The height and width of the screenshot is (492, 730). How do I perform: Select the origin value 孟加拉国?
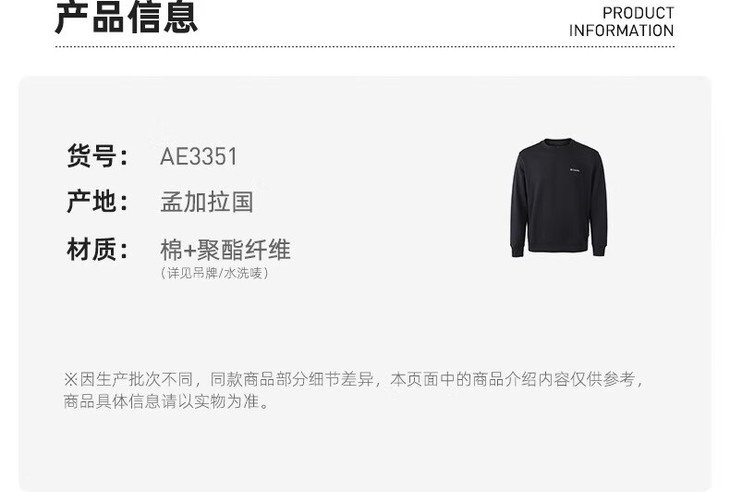coord(207,202)
